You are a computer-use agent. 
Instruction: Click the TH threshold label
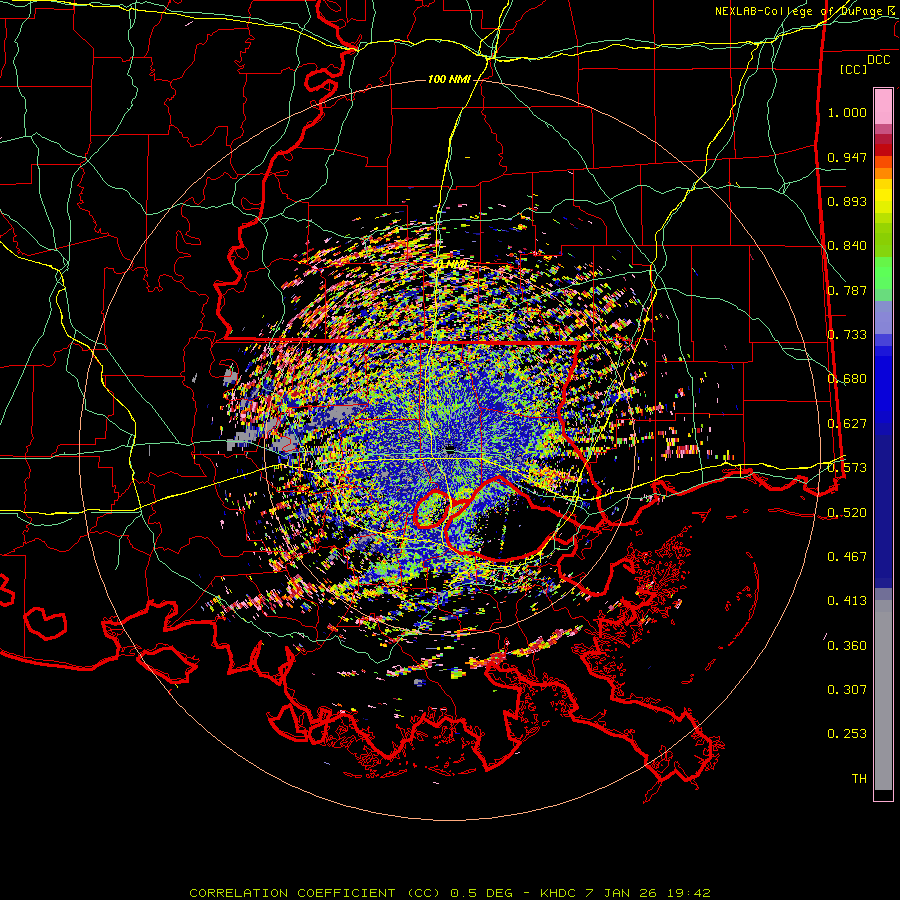859,779
